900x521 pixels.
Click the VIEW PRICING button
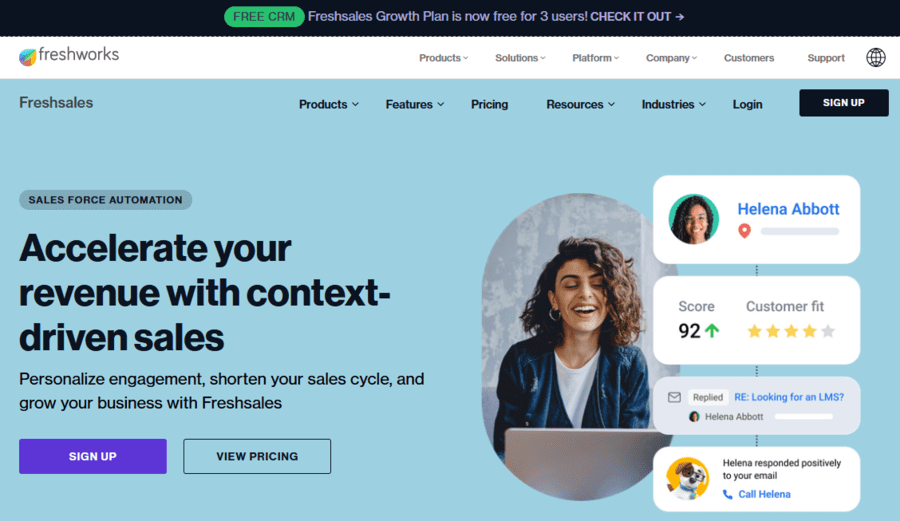click(x=257, y=456)
